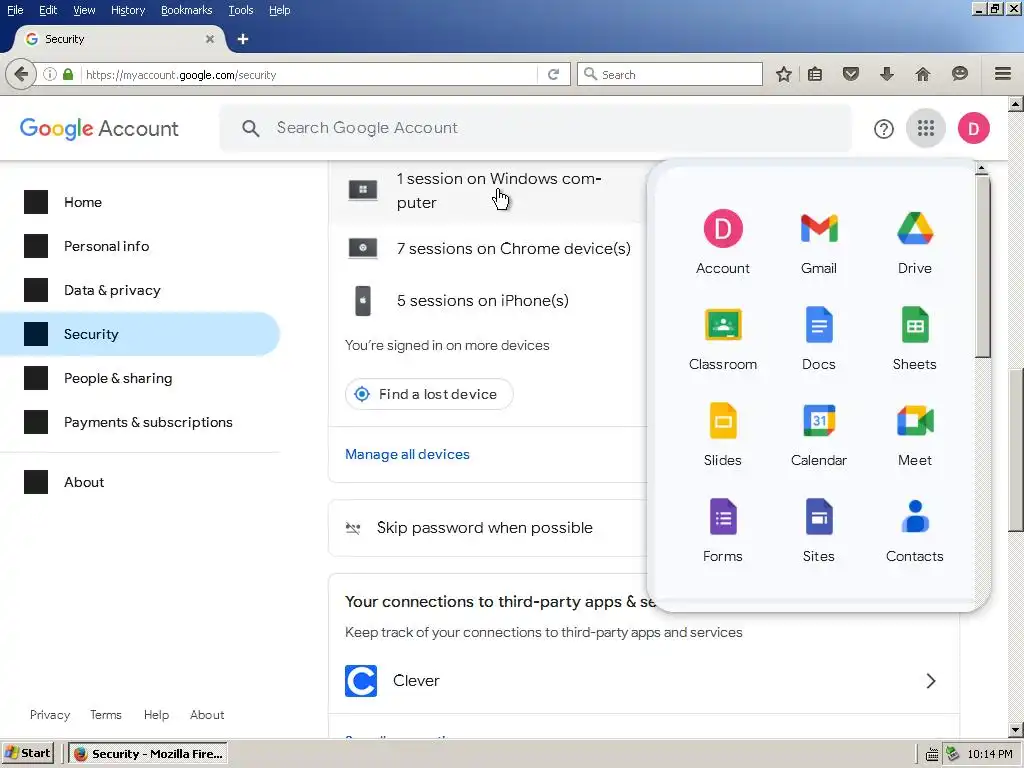Open the Edit menu

click(48, 10)
